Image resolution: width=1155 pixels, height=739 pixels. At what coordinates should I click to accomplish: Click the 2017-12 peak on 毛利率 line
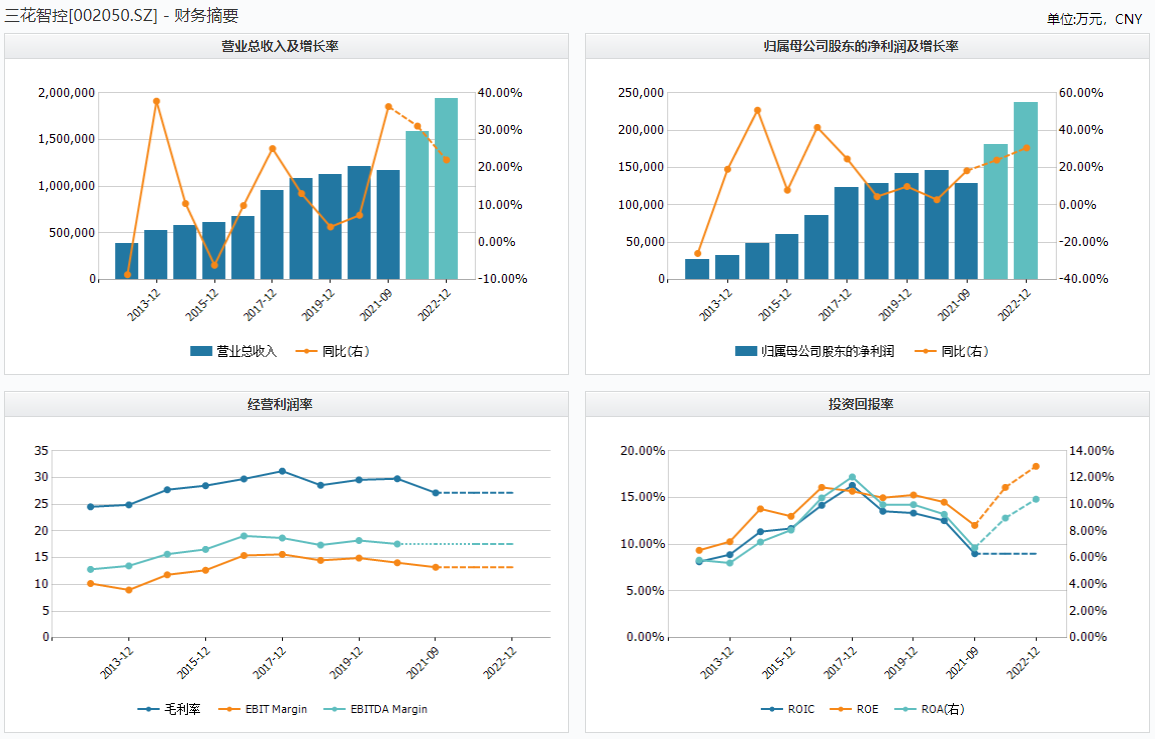(x=282, y=472)
